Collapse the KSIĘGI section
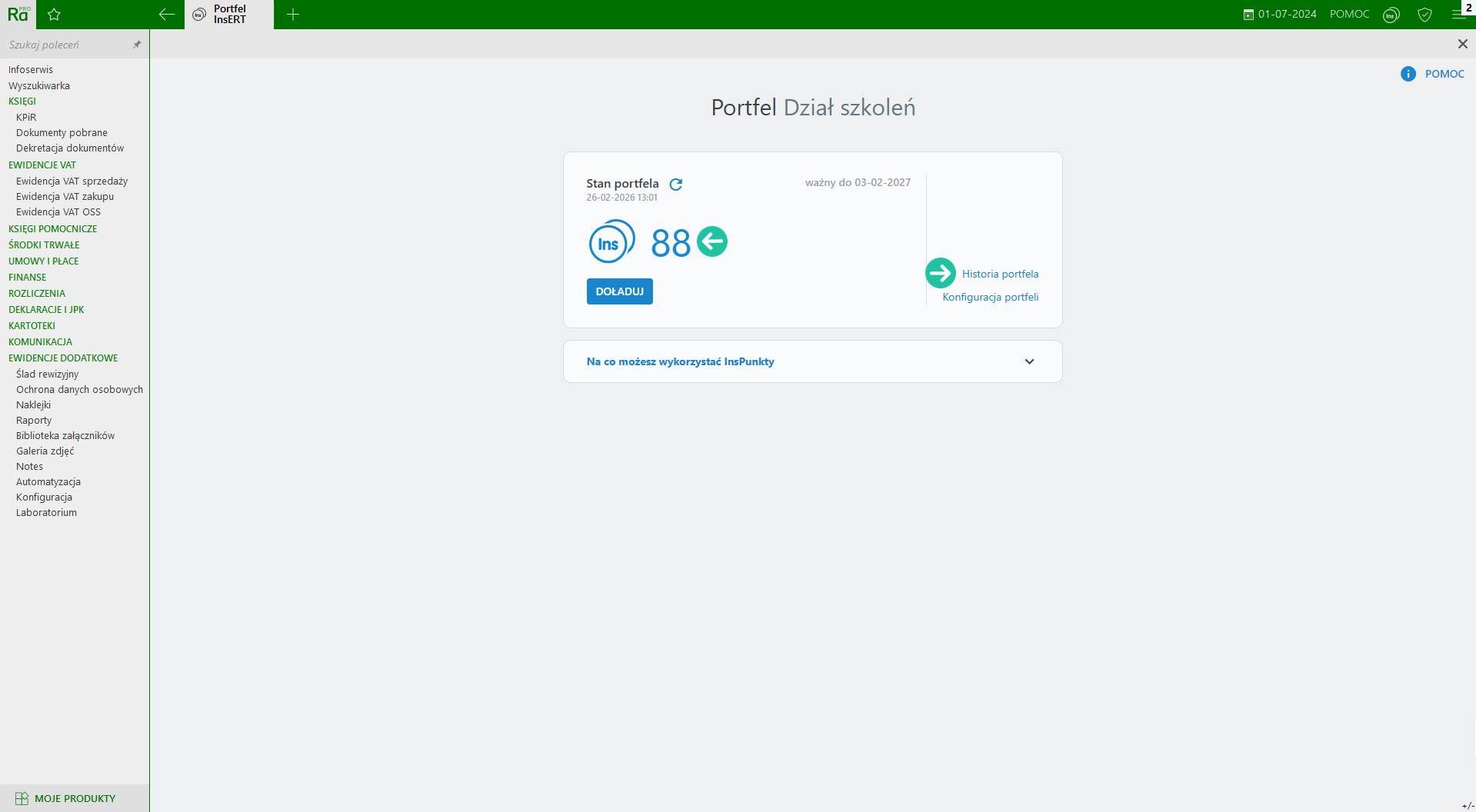 tap(22, 101)
